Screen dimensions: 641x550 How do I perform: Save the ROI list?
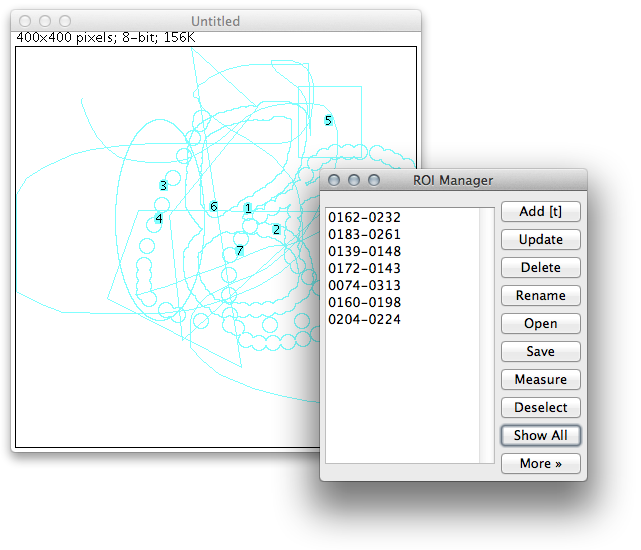coord(540,351)
